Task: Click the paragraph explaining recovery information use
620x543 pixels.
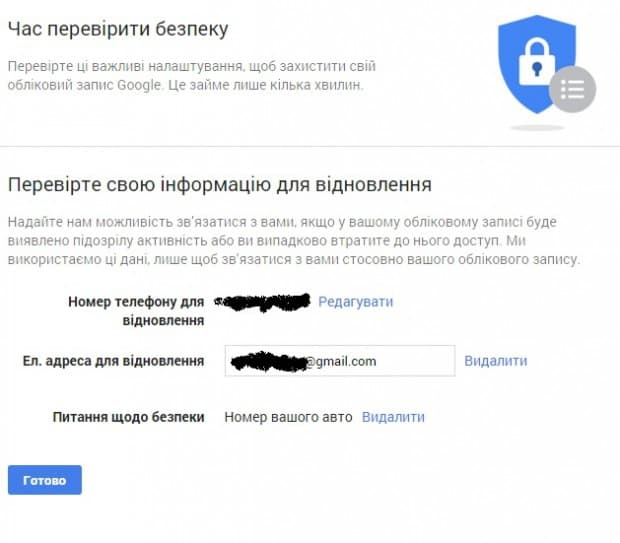Action: (293, 240)
